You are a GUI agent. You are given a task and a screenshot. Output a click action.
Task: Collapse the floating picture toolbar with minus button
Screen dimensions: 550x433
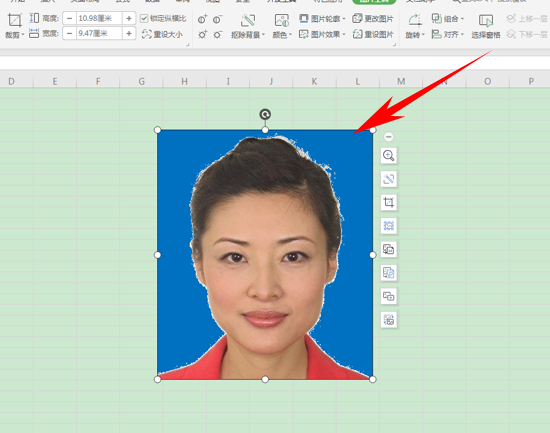coord(388,137)
